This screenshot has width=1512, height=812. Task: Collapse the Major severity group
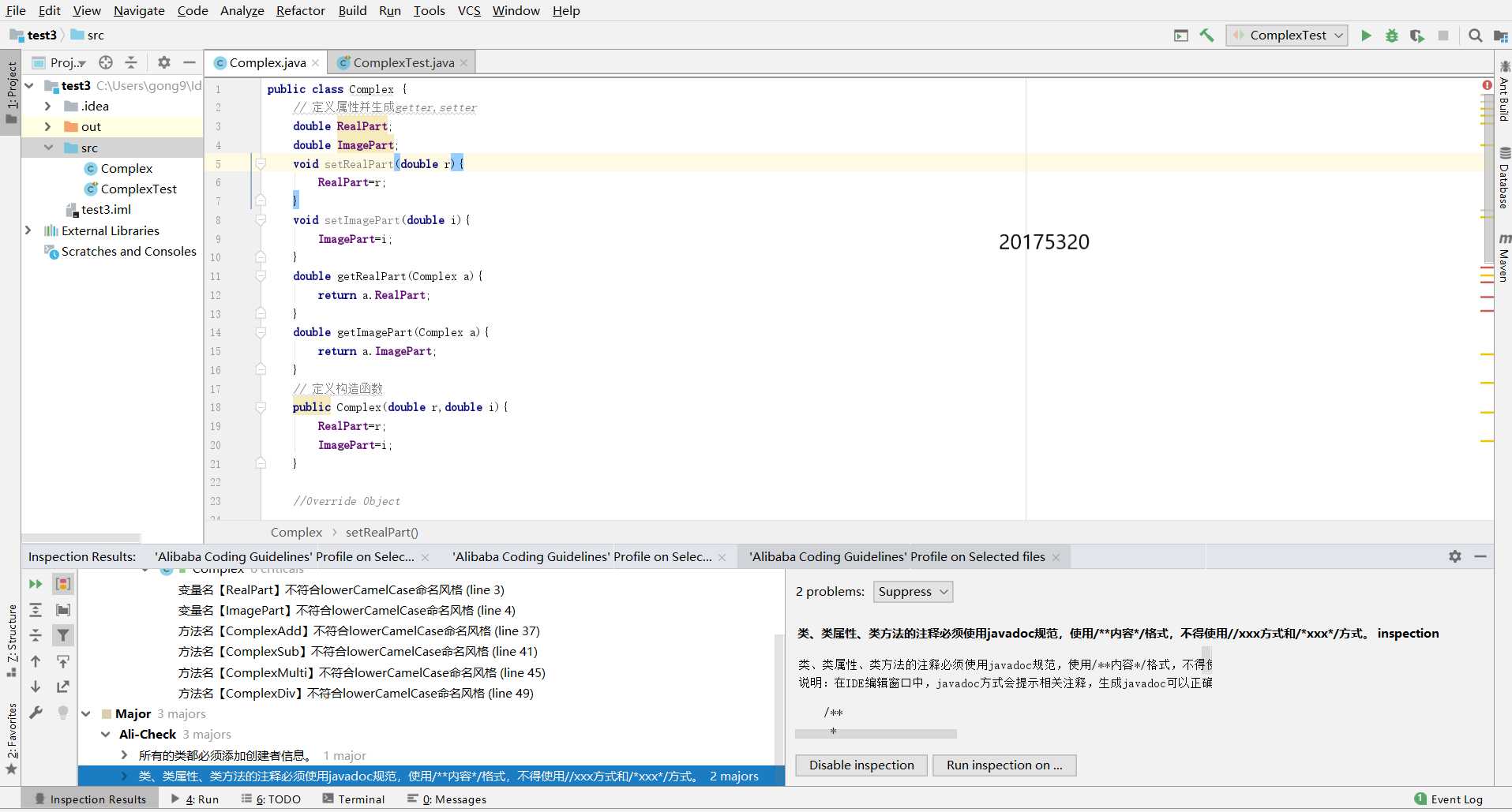click(86, 713)
